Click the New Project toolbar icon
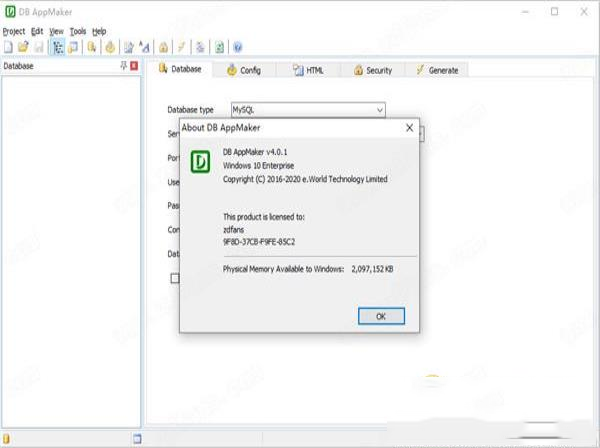This screenshot has height=448, width=600. tap(8, 47)
